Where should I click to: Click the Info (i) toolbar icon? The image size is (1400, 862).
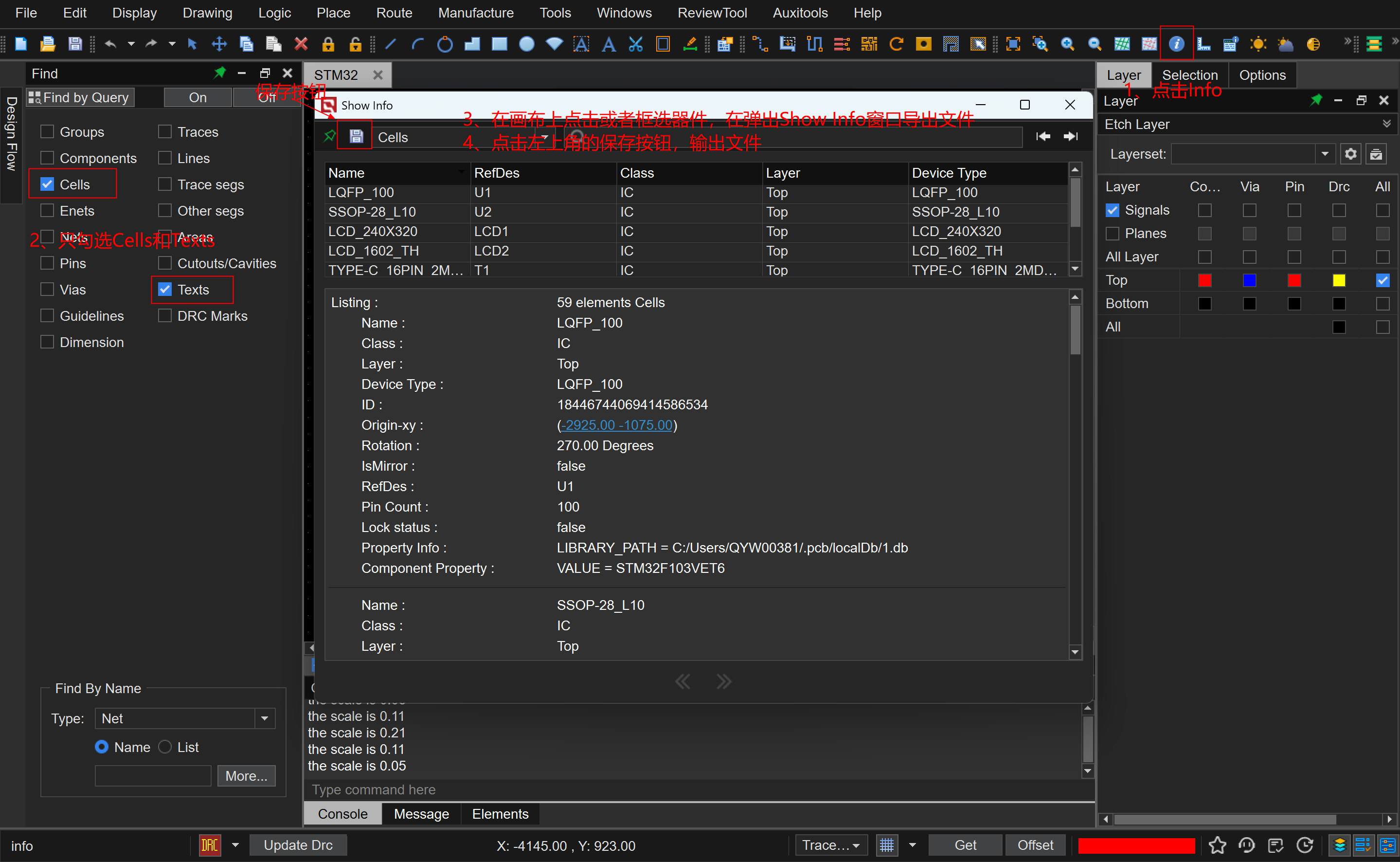coord(1176,44)
